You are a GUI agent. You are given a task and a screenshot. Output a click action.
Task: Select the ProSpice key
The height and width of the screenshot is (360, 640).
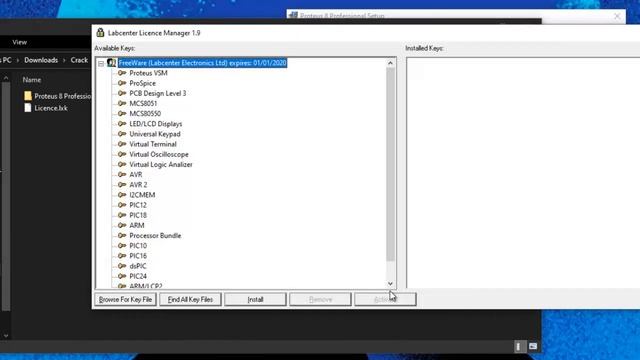pos(142,83)
